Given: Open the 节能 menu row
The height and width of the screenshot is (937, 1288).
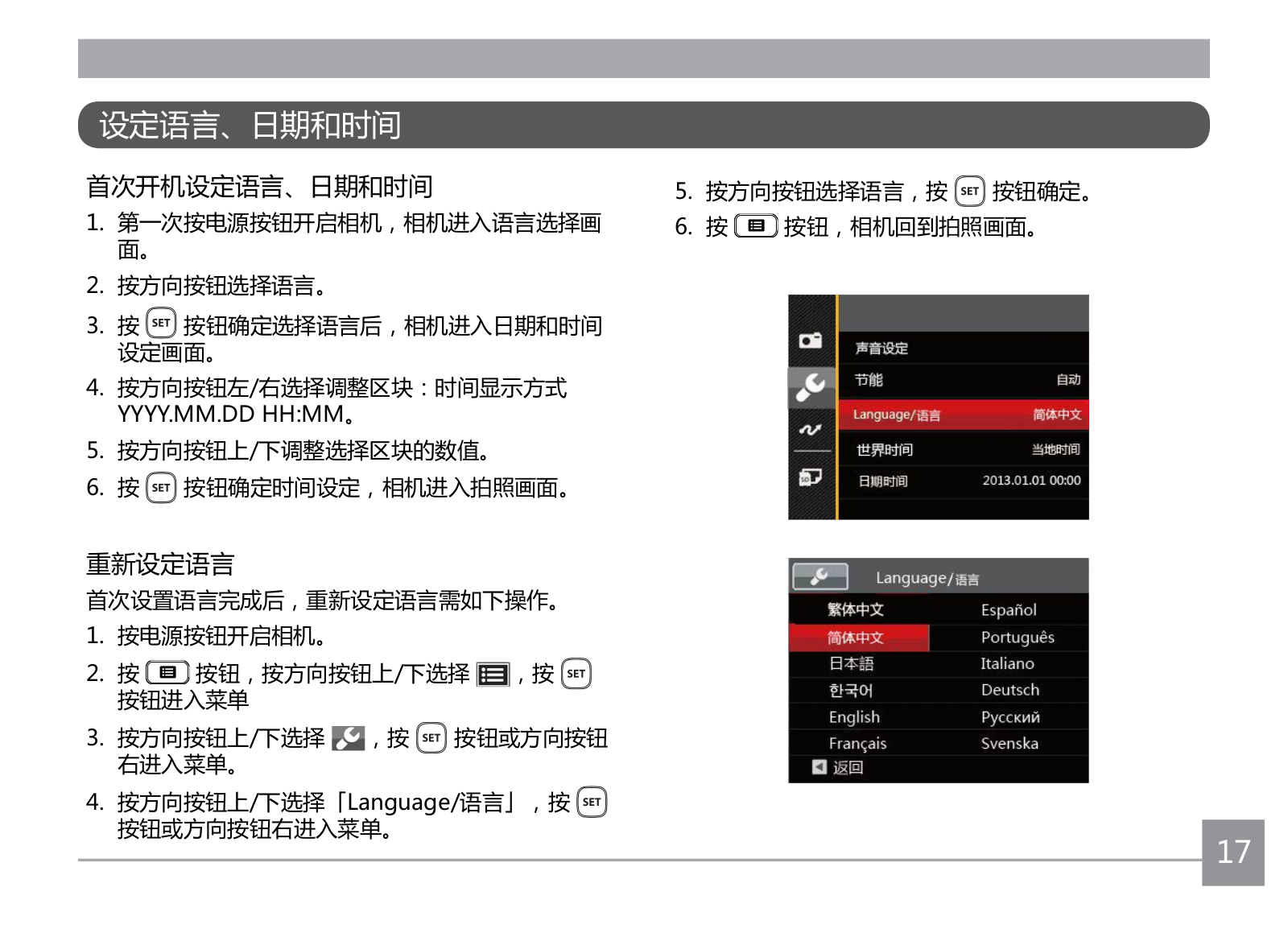Looking at the screenshot, I should click(964, 380).
